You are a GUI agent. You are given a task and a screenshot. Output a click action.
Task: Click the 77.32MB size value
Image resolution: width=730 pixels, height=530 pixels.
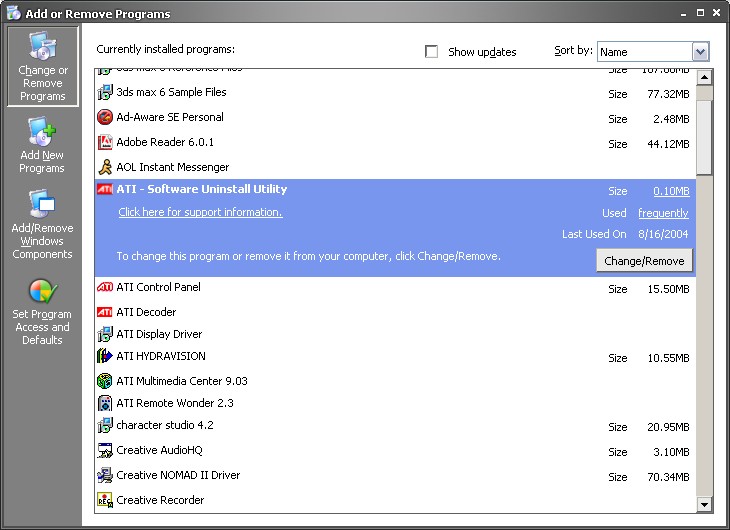tap(668, 94)
